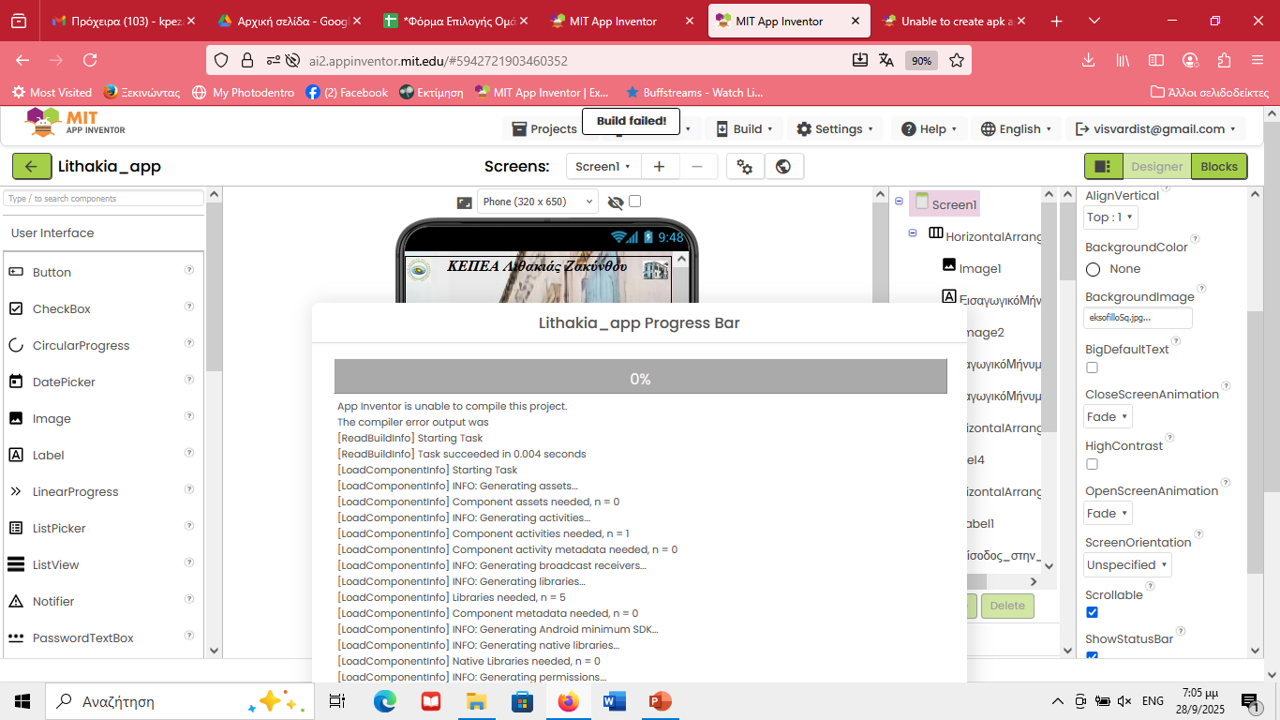
Task: Open the Phone (320 x 650) size dropdown
Action: pyautogui.click(x=537, y=202)
